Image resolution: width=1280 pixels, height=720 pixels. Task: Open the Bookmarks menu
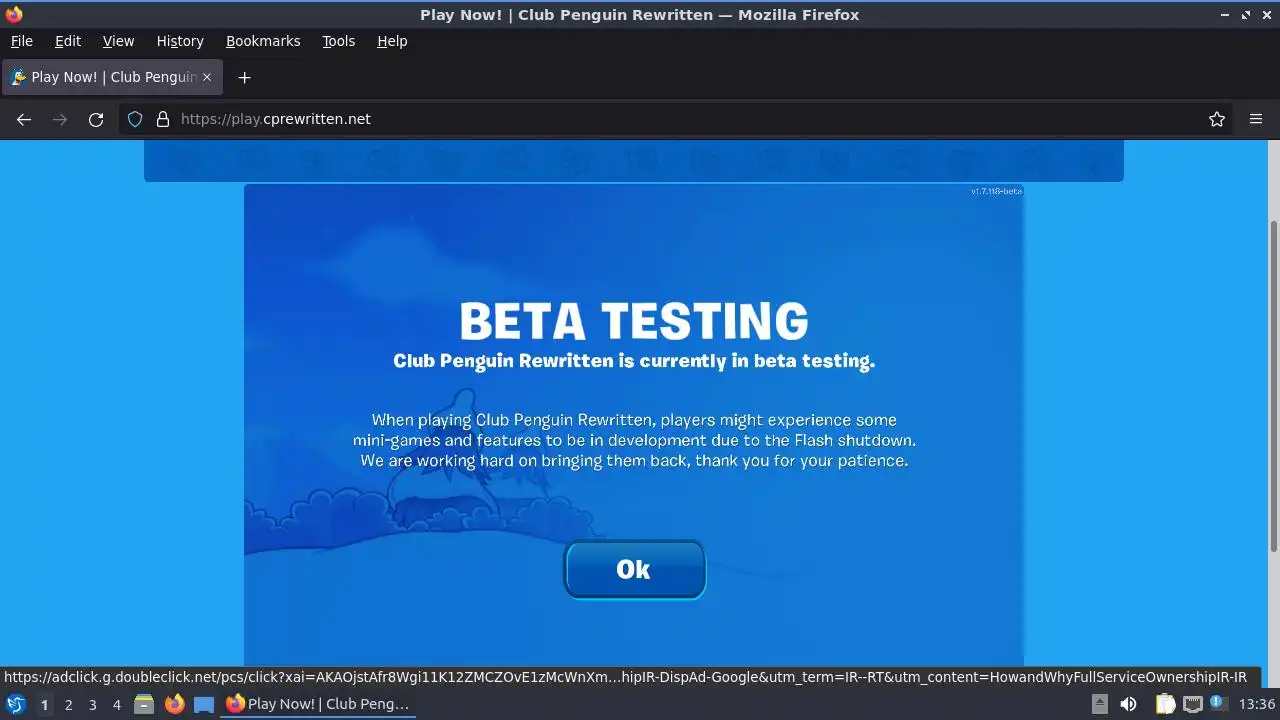coord(263,41)
